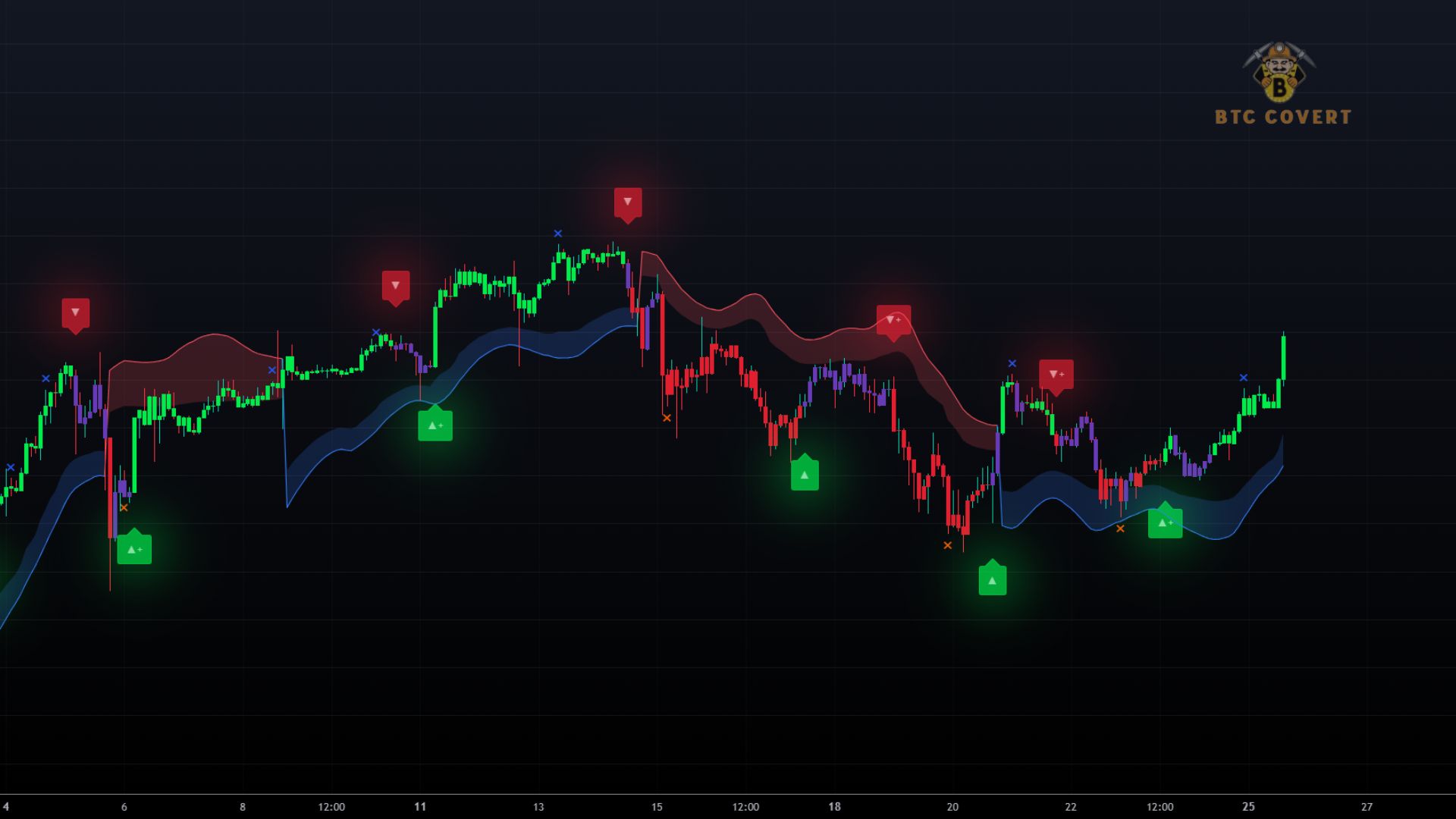This screenshot has width=1456, height=819.
Task: Click the date label 27 on the time axis
Action: (x=1367, y=807)
